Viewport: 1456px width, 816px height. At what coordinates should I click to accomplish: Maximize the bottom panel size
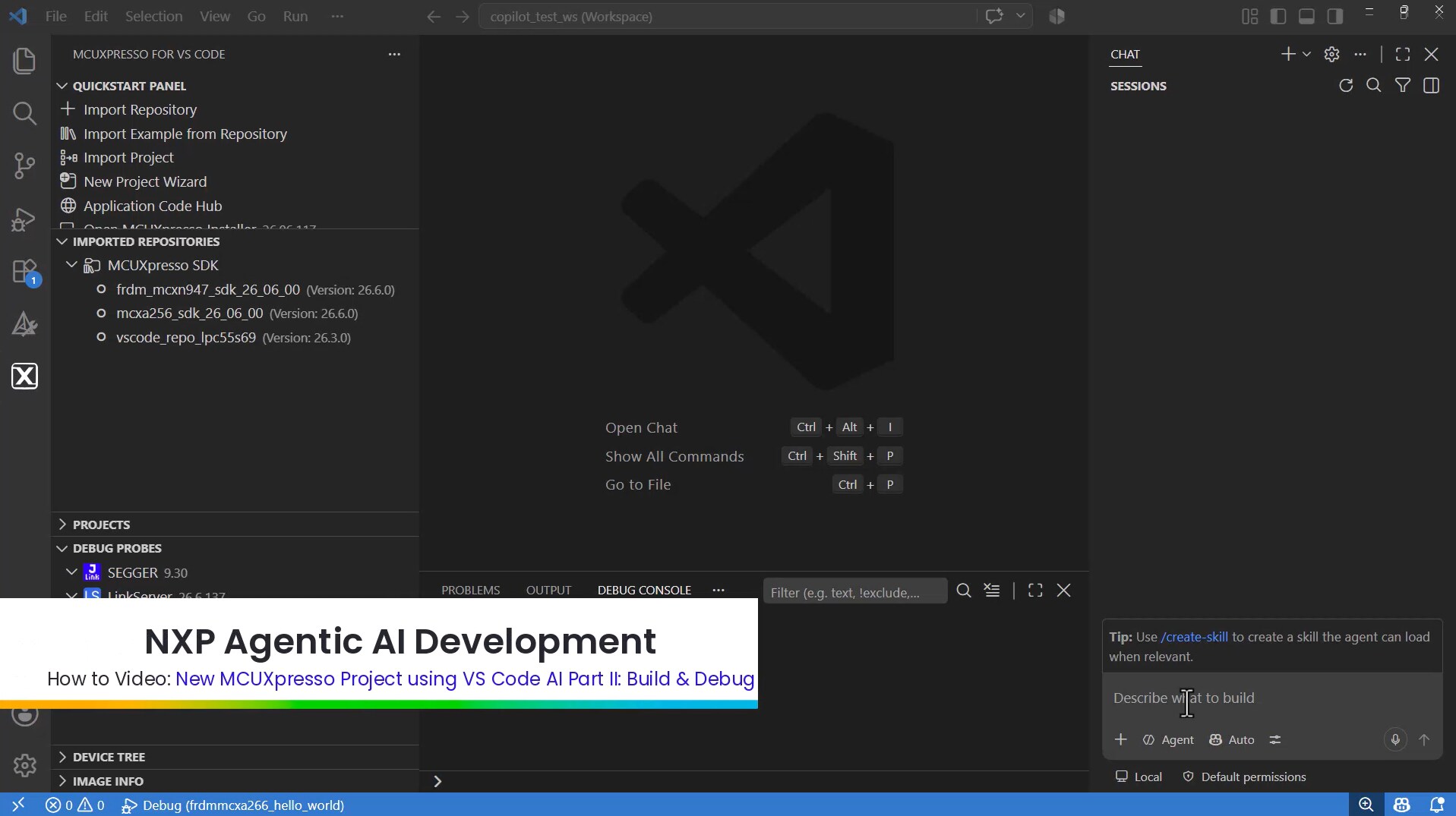tap(1035, 591)
